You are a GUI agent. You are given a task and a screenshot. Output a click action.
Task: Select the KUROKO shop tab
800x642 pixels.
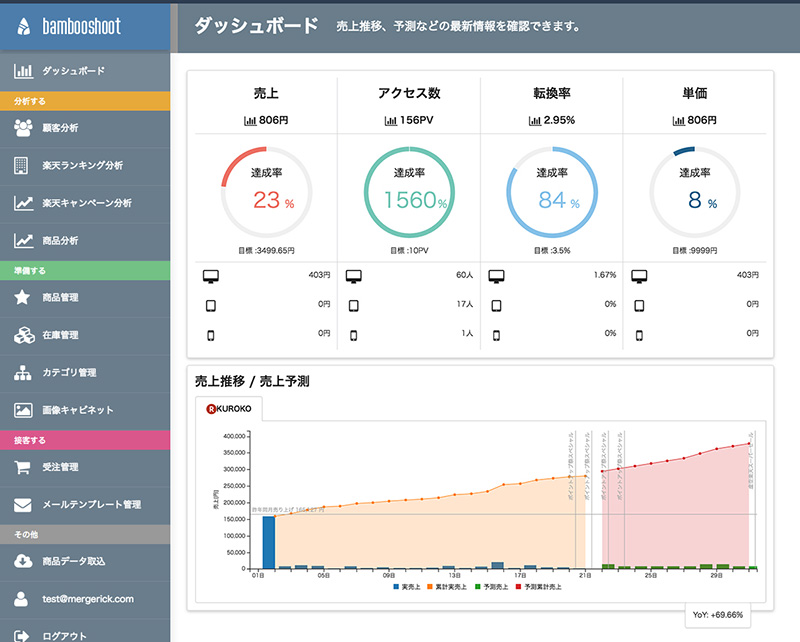click(228, 409)
